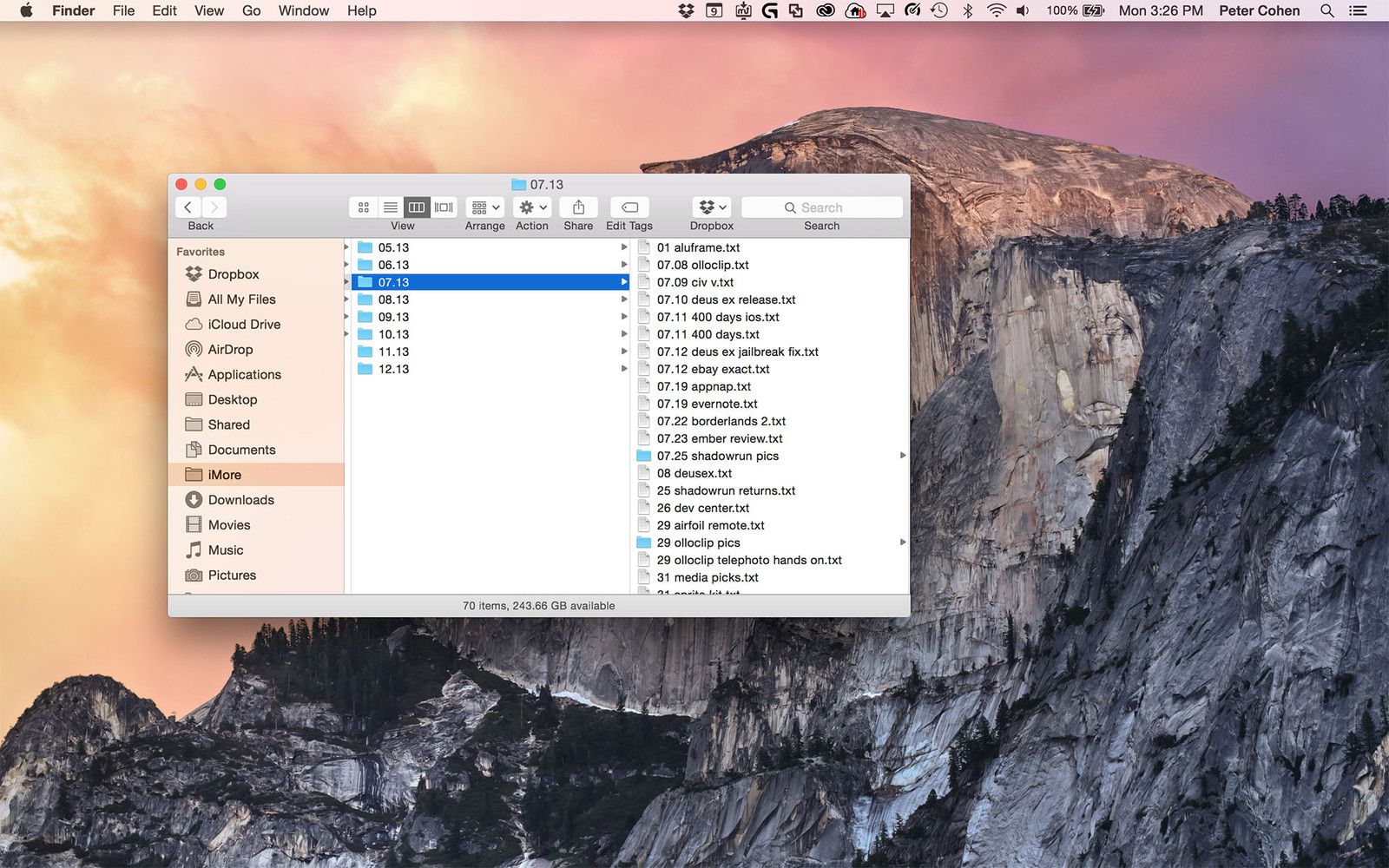Click the Back navigation arrow
The image size is (1389, 868).
coord(188,207)
